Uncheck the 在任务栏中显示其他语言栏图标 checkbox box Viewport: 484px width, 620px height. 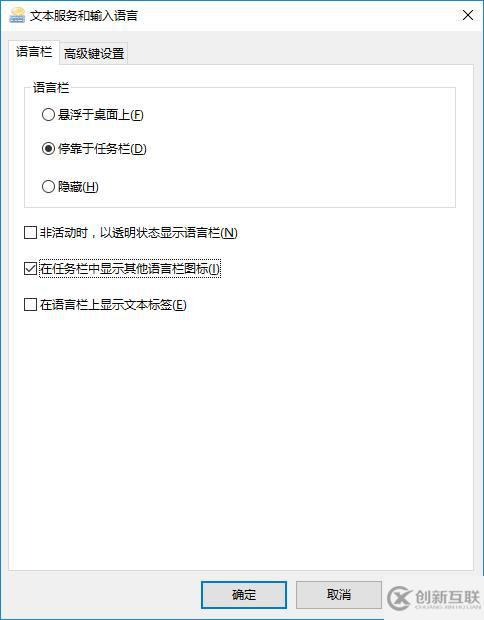[30, 268]
